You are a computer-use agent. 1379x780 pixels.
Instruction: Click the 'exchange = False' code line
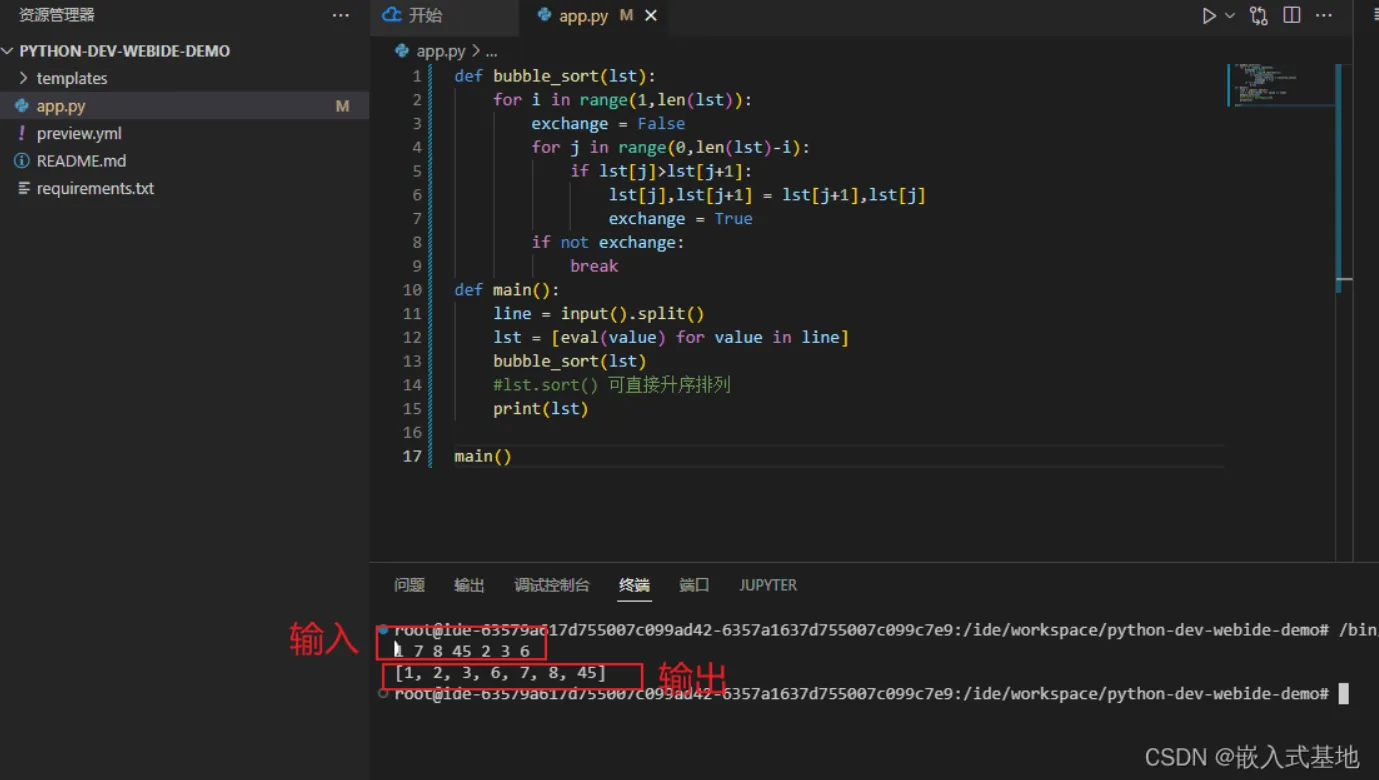608,124
